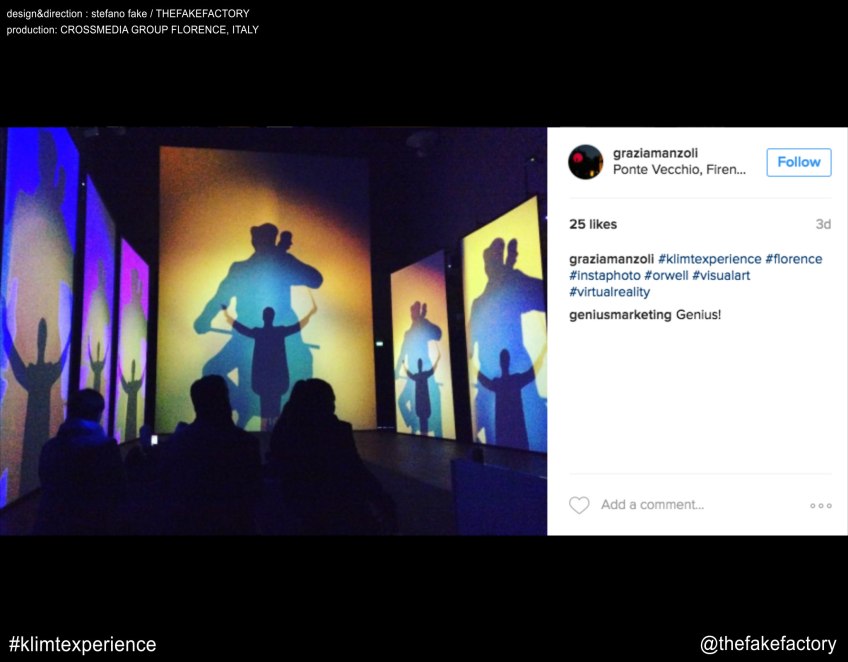Viewport: 848px width, 662px height.
Task: Click the graziamanzoli name in caption
Action: (611, 259)
